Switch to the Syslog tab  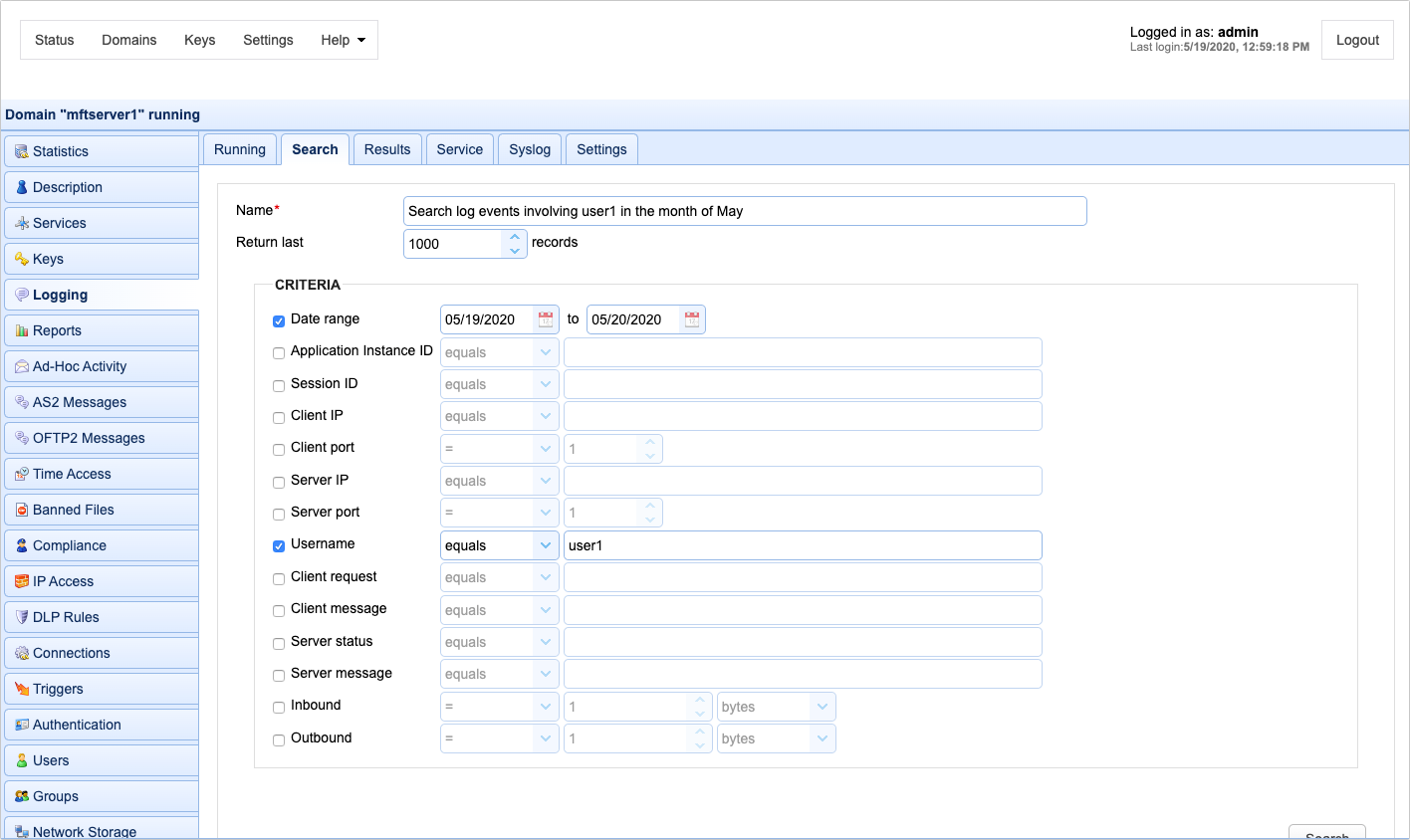(530, 149)
